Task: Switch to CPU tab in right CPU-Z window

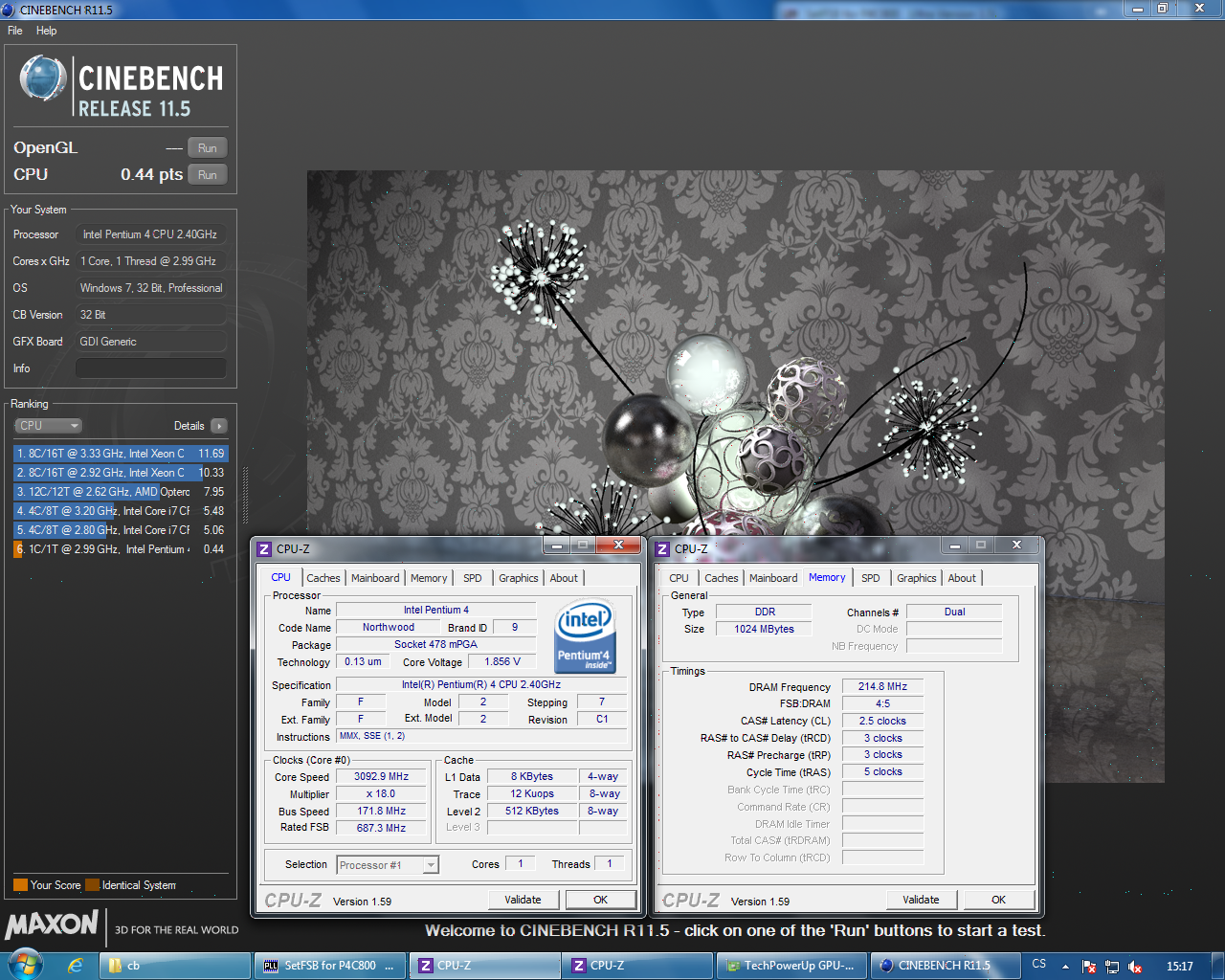Action: 679,578
